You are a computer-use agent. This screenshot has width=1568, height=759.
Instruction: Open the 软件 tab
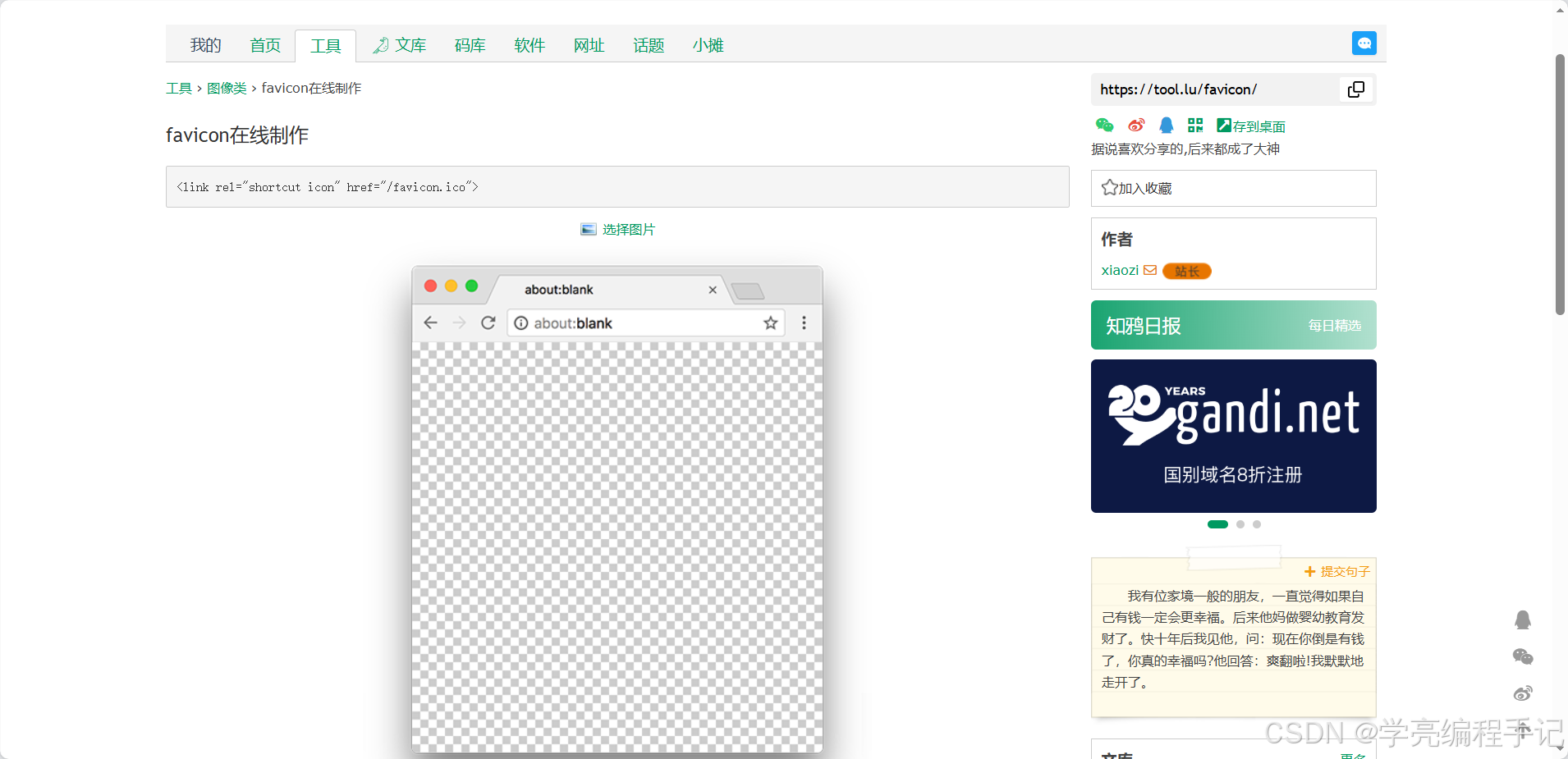pos(530,45)
